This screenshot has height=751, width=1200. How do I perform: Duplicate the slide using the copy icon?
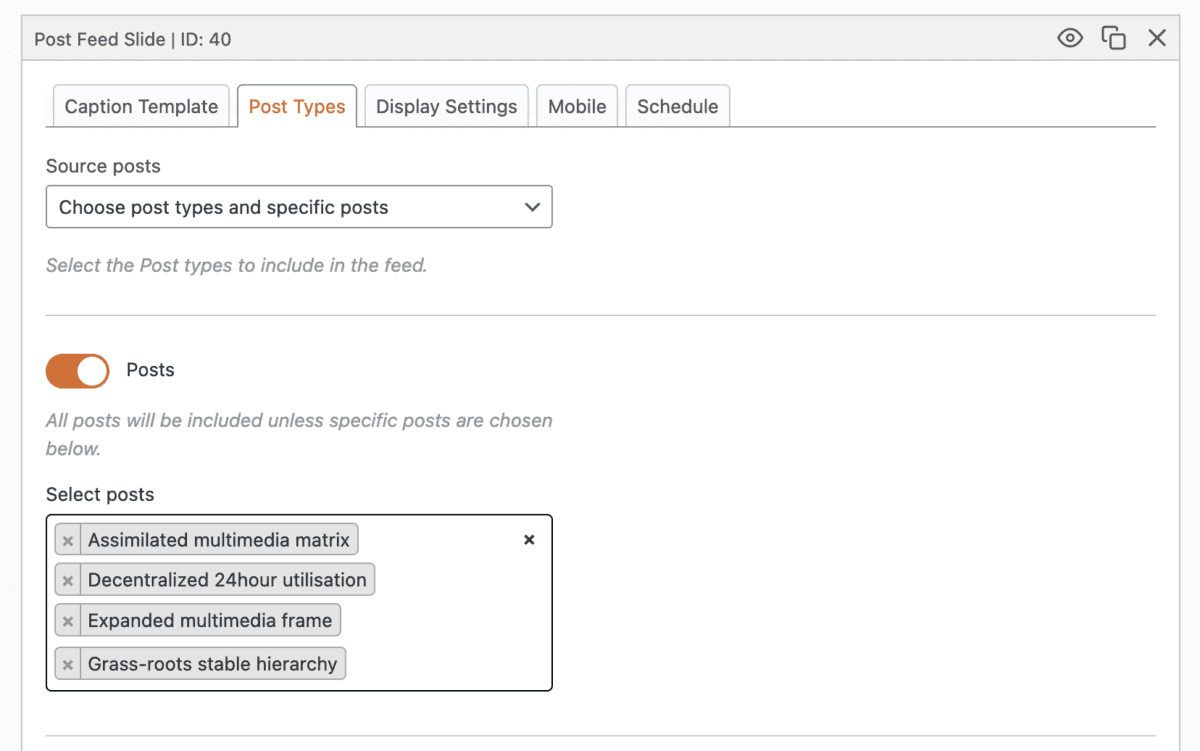coord(1113,38)
